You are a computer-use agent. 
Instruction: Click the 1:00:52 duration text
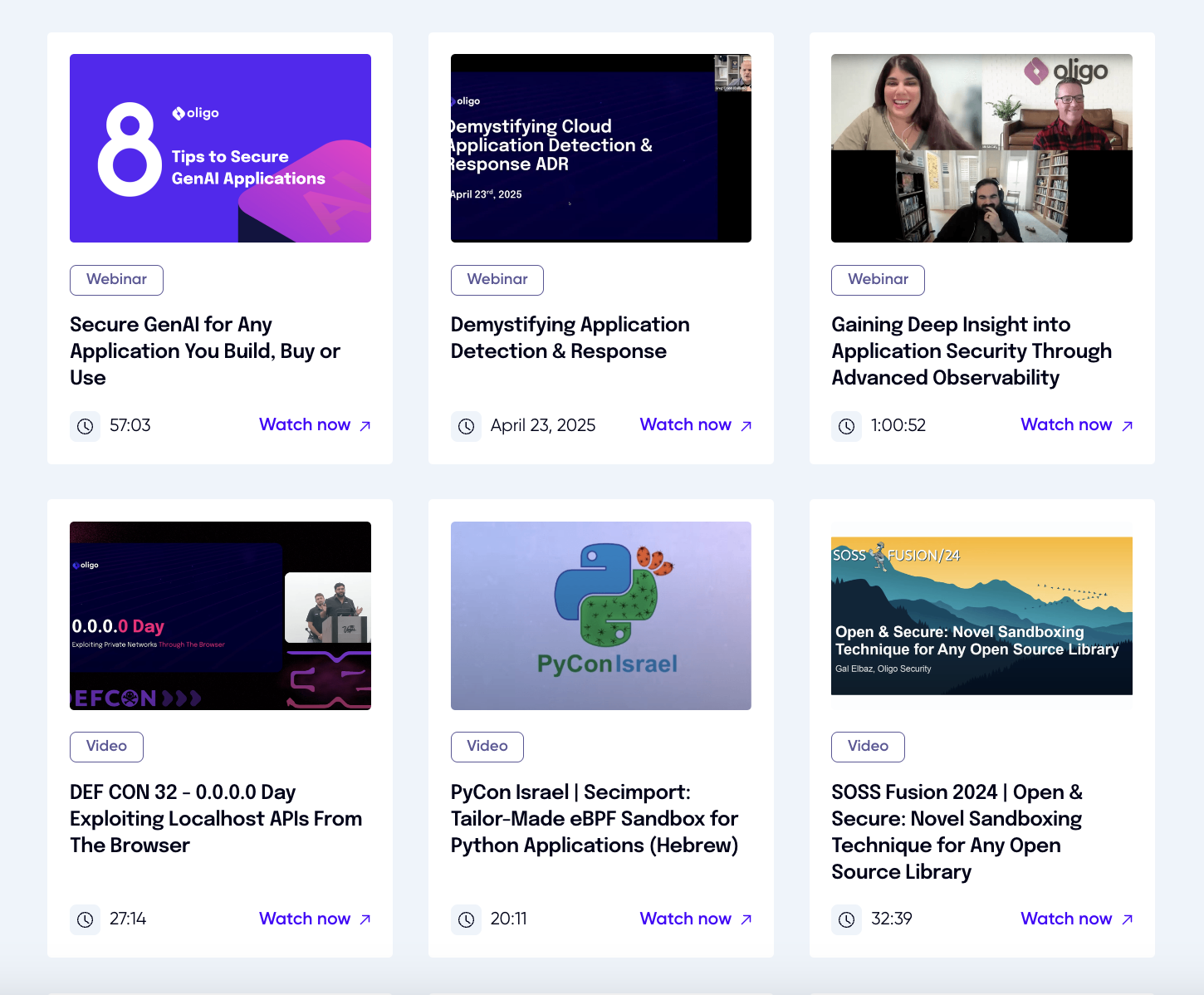point(898,425)
